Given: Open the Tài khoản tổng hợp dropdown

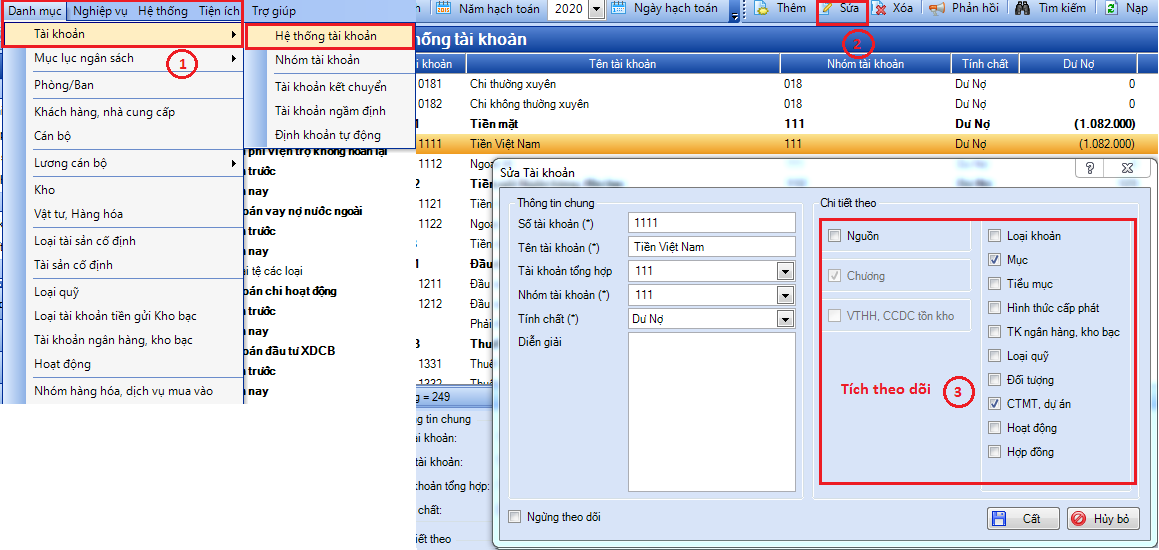Looking at the screenshot, I should pyautogui.click(x=785, y=272).
